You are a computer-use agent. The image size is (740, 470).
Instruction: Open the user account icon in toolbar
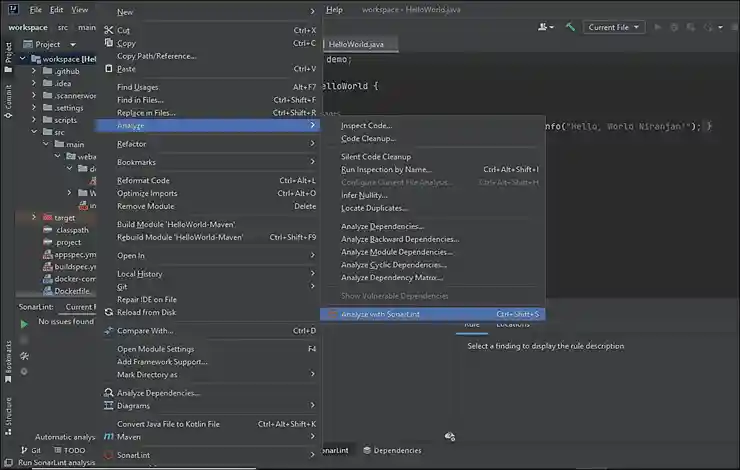[546, 27]
